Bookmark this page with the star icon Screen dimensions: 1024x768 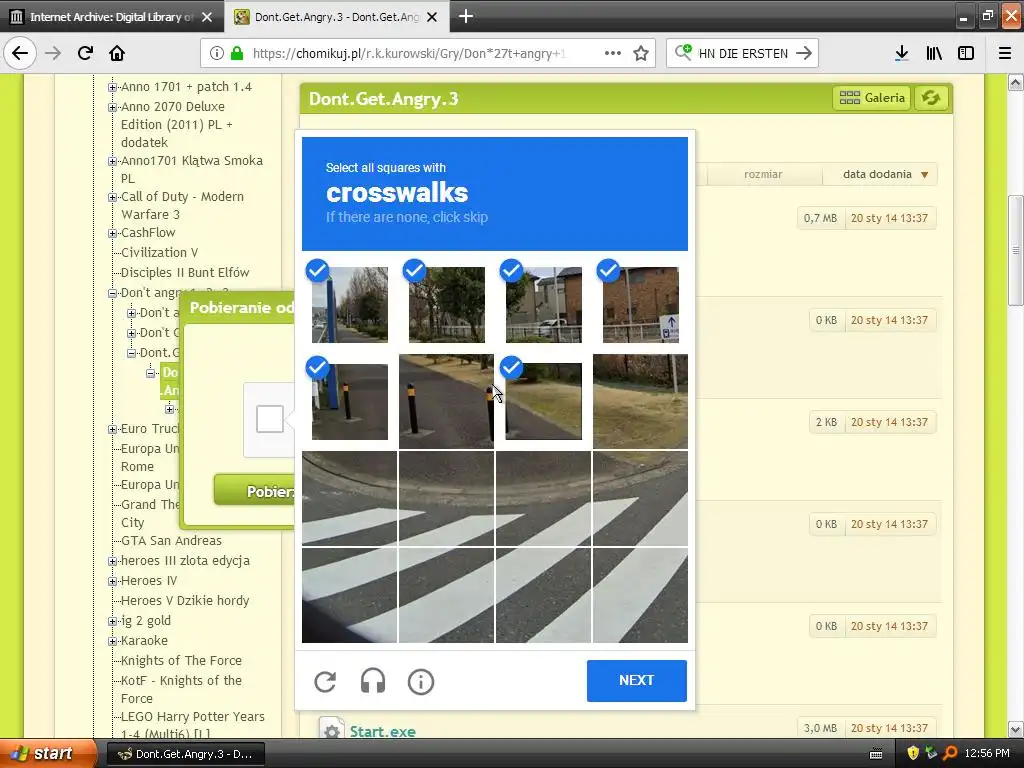(x=641, y=53)
